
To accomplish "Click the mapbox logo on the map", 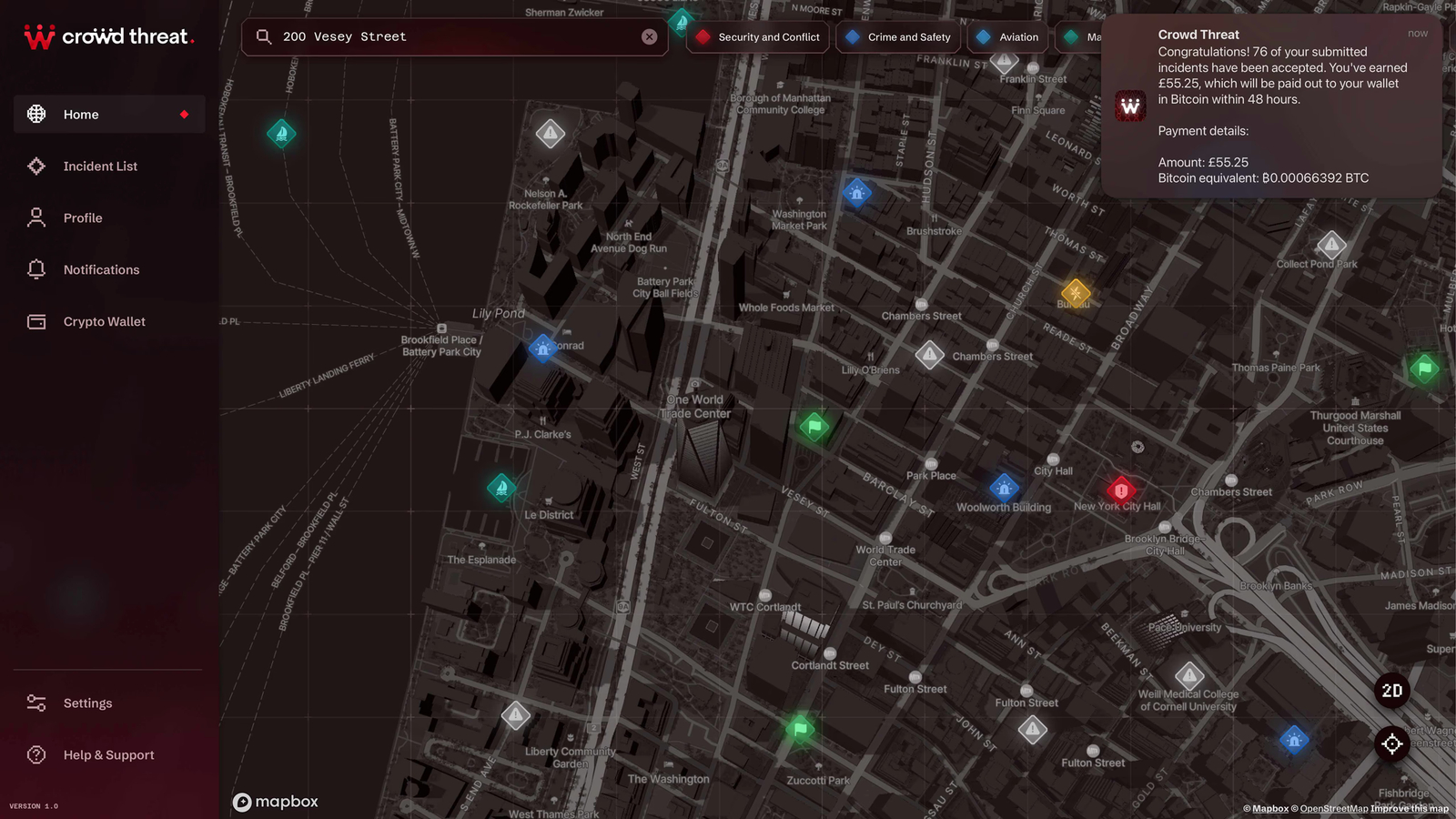I will (276, 802).
